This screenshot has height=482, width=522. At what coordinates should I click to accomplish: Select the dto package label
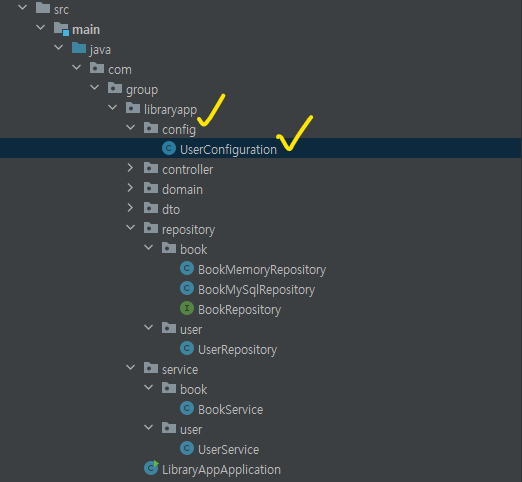[171, 209]
